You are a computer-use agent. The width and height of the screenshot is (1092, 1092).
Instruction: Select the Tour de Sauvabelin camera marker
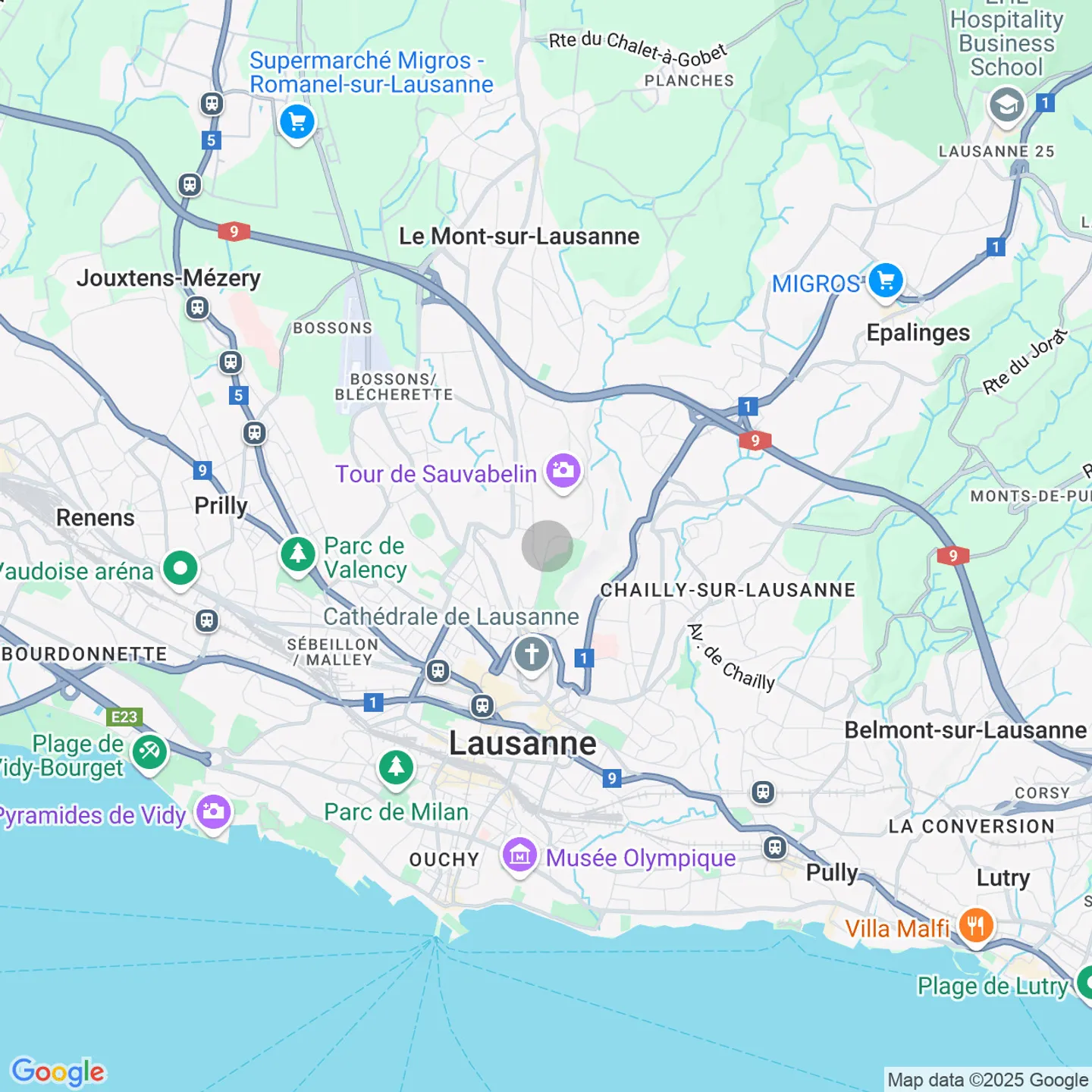(563, 471)
